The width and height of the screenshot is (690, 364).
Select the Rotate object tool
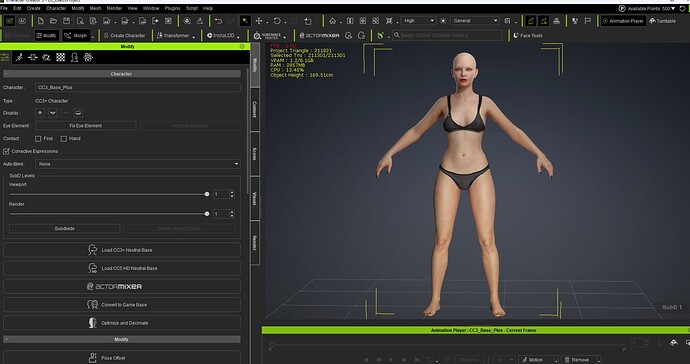(277, 21)
